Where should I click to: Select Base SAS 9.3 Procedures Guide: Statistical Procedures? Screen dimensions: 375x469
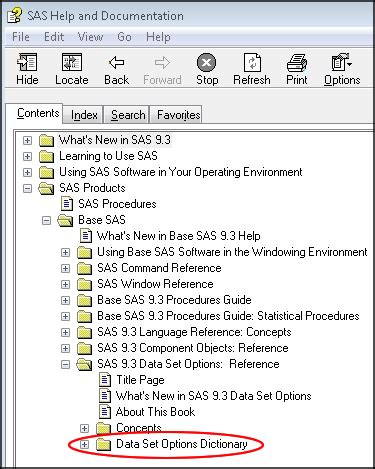click(228, 316)
